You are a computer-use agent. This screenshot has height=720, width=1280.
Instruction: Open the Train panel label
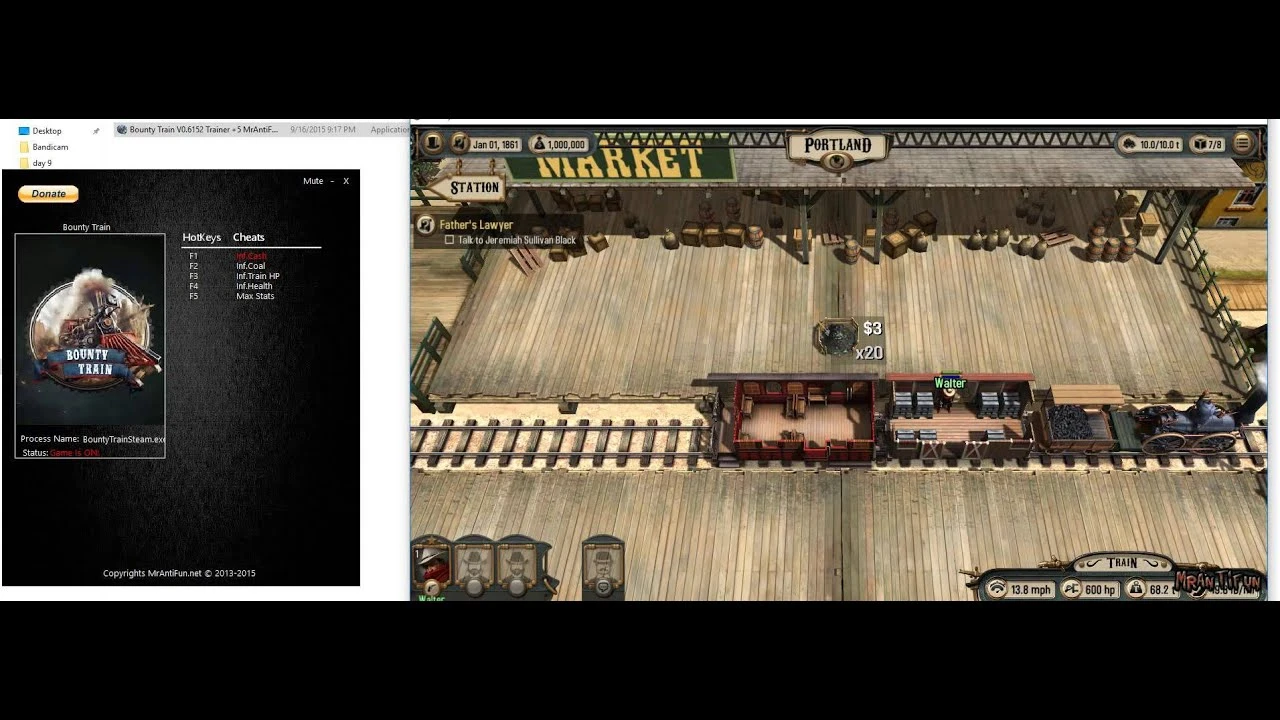coord(1122,563)
